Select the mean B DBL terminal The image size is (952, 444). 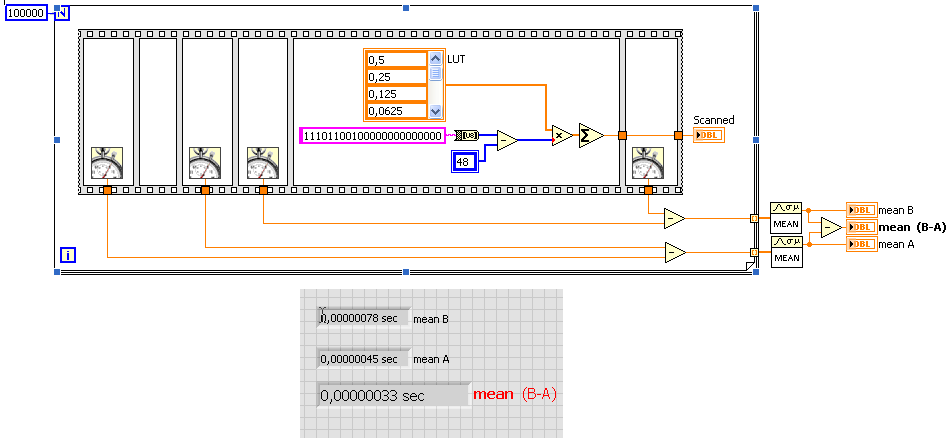pyautogui.click(x=862, y=210)
